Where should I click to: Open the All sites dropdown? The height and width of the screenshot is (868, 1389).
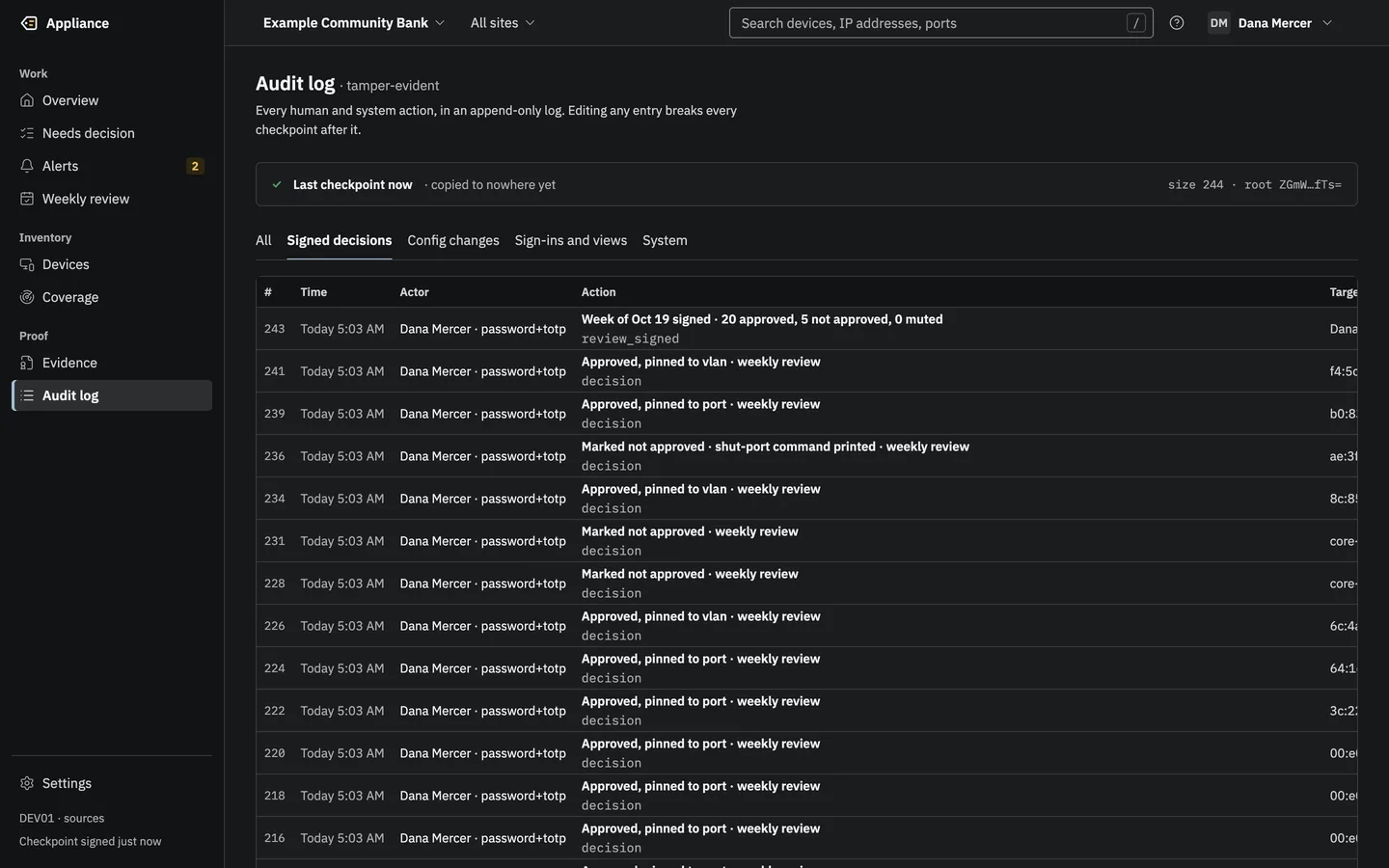503,23
